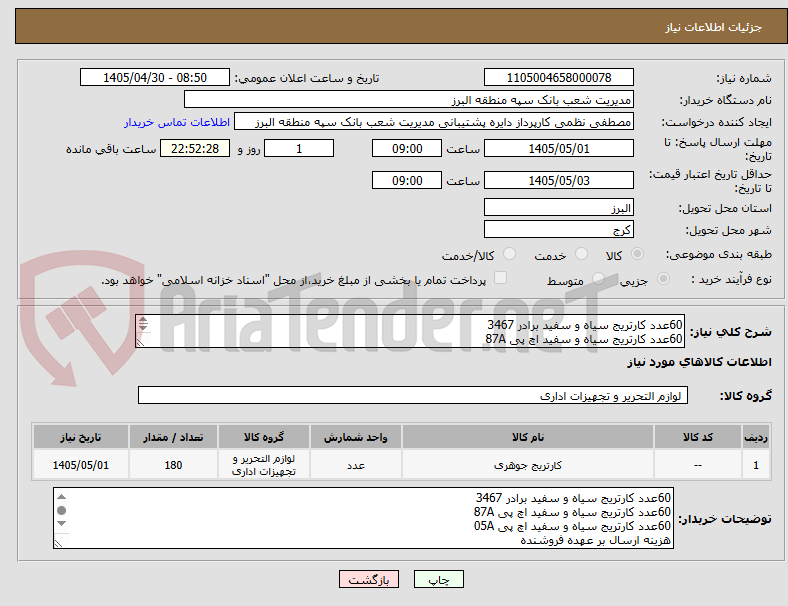This screenshot has width=788, height=606.
Task: Click the delivery city field کرج
Action: [x=558, y=230]
